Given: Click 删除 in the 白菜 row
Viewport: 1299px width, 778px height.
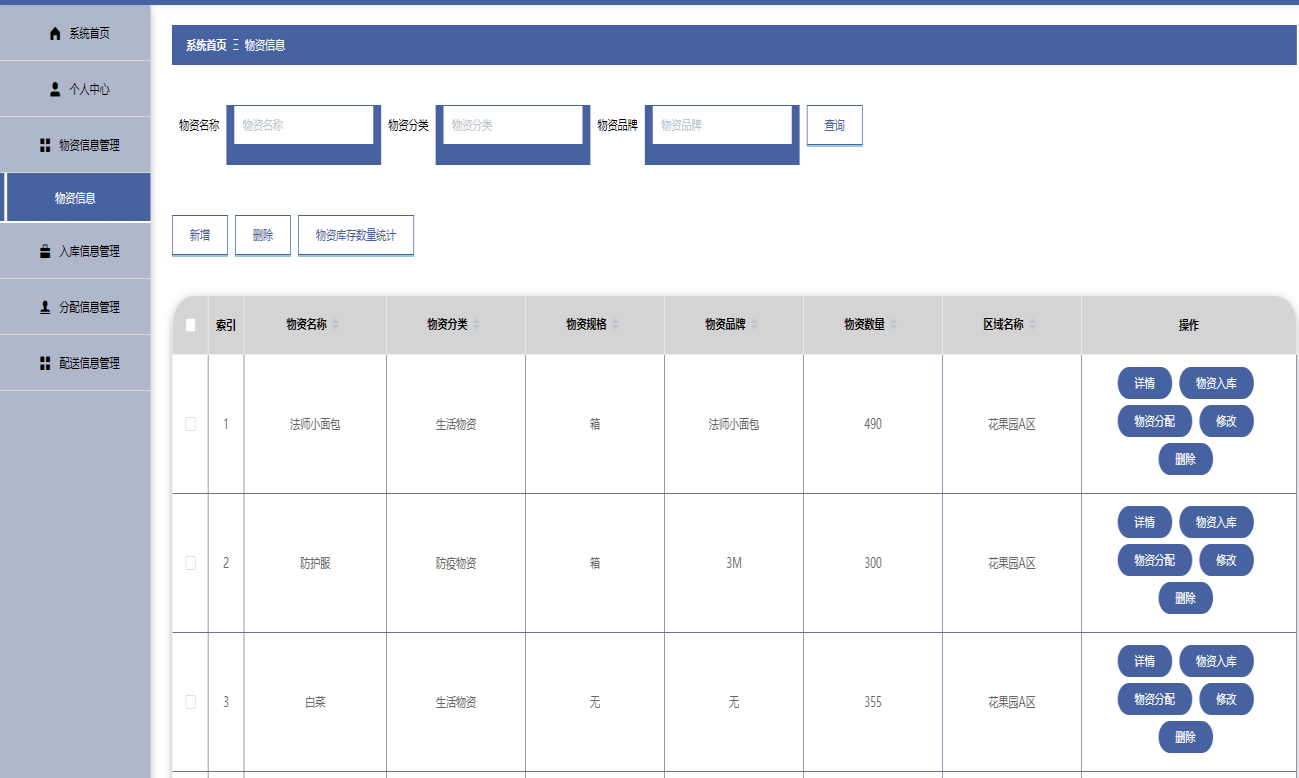Looking at the screenshot, I should (1185, 737).
